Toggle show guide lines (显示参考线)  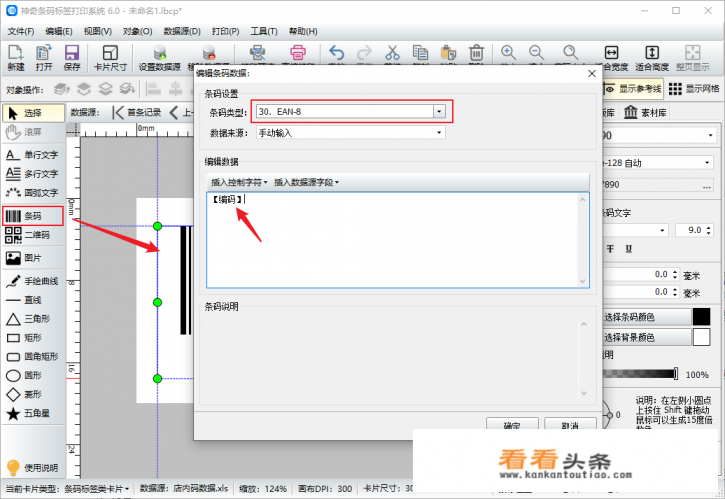tap(633, 88)
